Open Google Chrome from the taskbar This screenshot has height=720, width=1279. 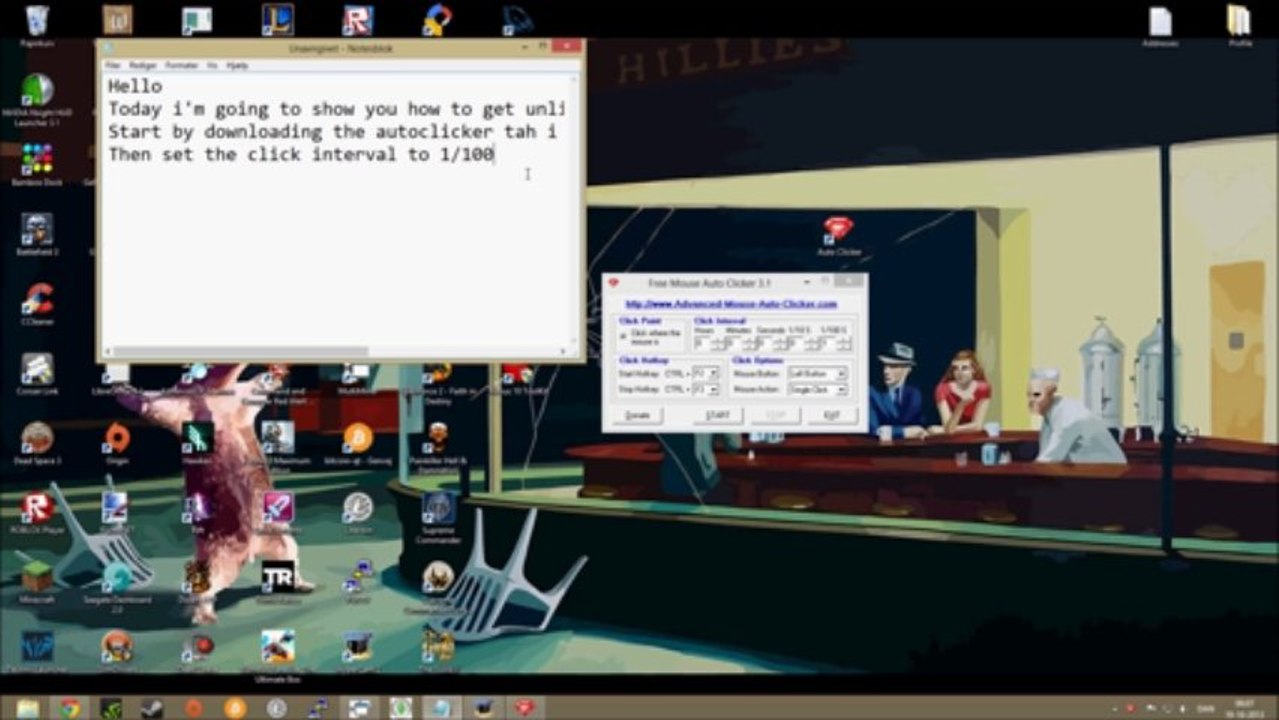(69, 708)
